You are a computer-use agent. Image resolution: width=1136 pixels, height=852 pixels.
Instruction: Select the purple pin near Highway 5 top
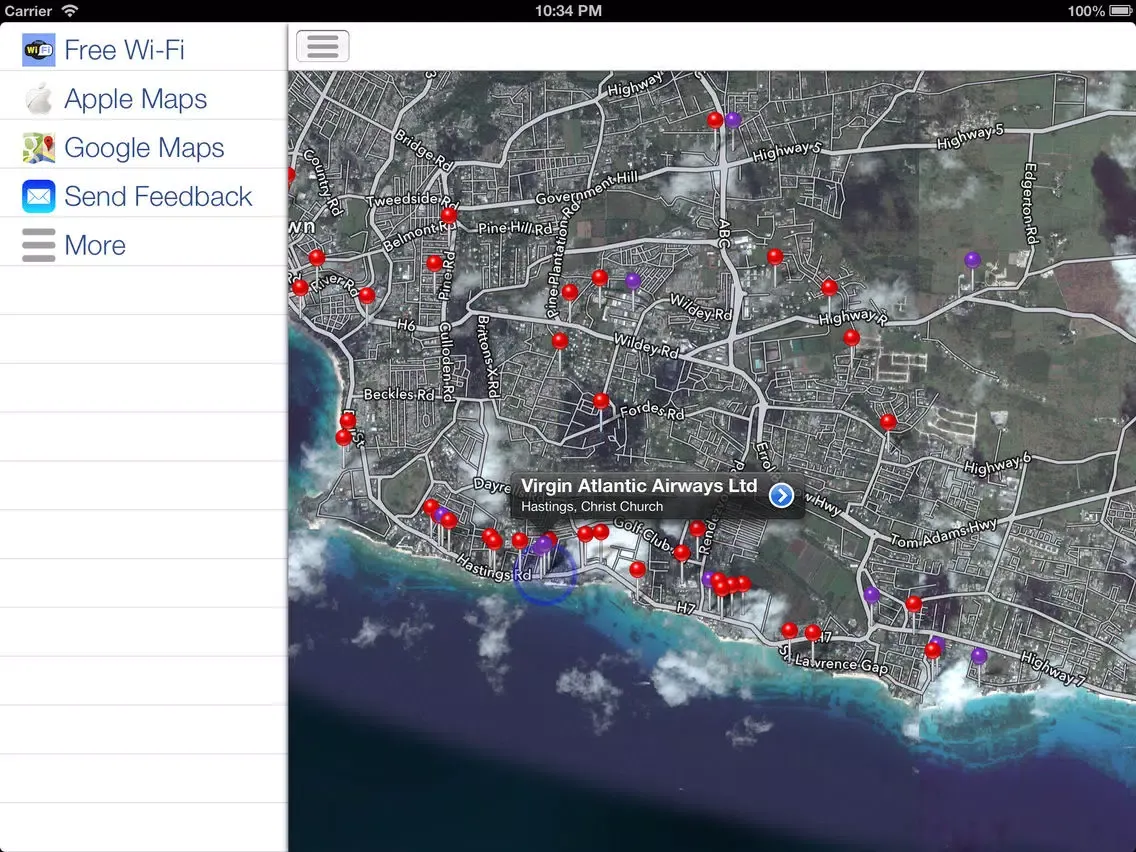pyautogui.click(x=733, y=120)
